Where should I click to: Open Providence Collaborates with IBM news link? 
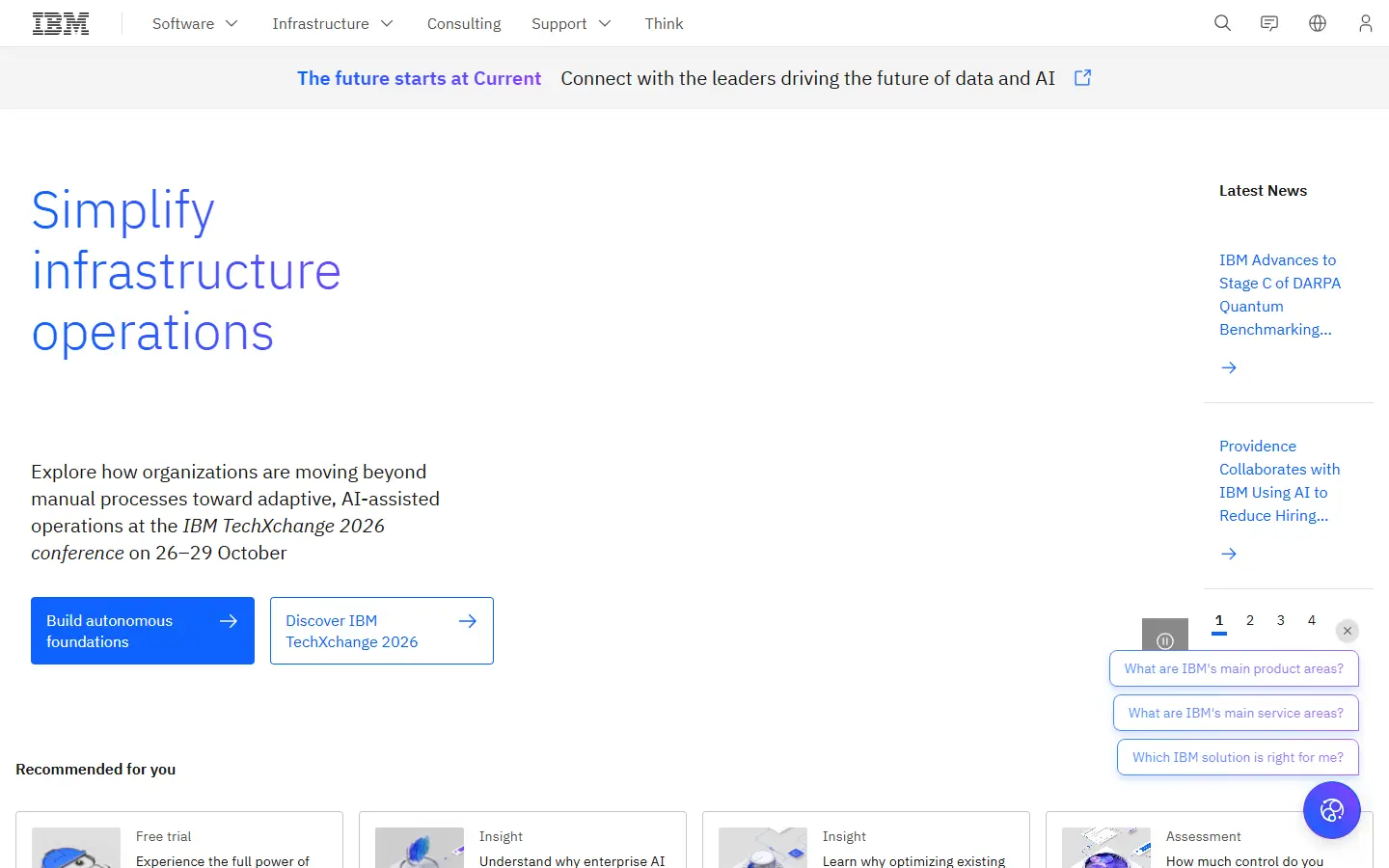[x=1279, y=481]
